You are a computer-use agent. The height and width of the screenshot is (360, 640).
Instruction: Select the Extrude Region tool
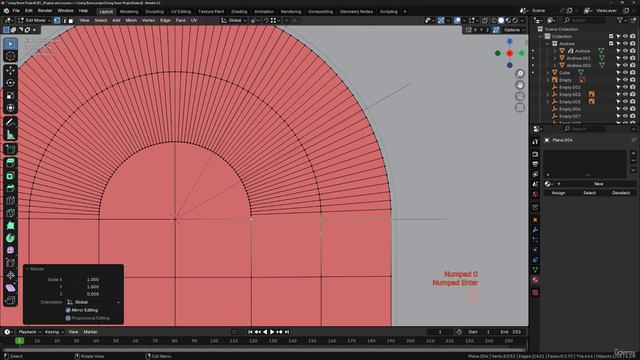click(10, 163)
